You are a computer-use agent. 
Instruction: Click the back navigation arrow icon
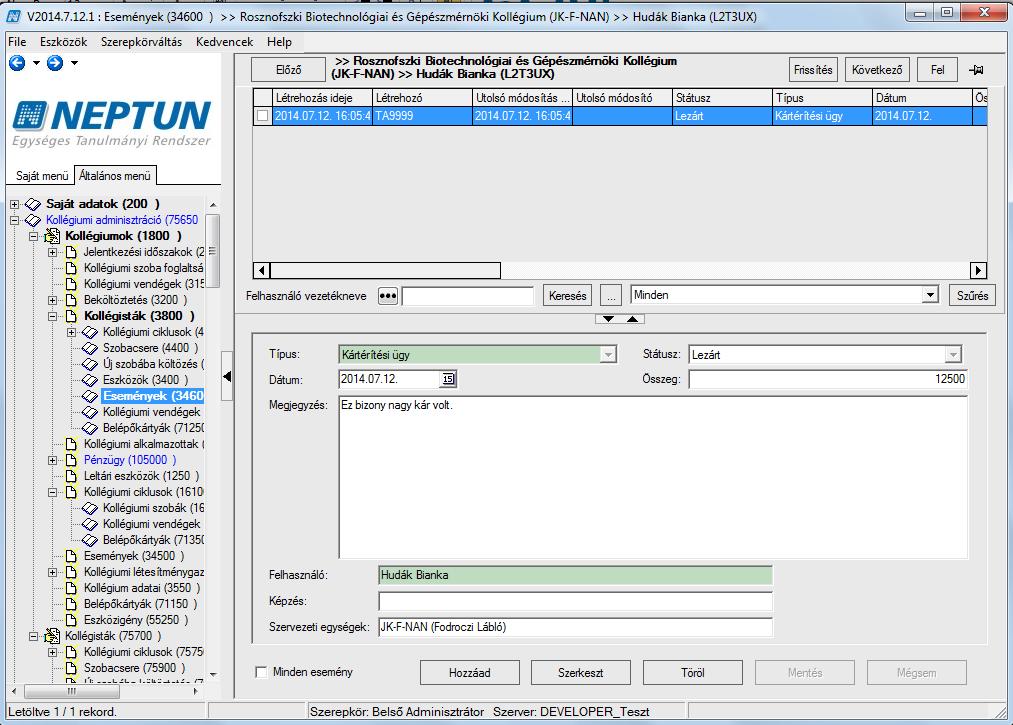17,63
